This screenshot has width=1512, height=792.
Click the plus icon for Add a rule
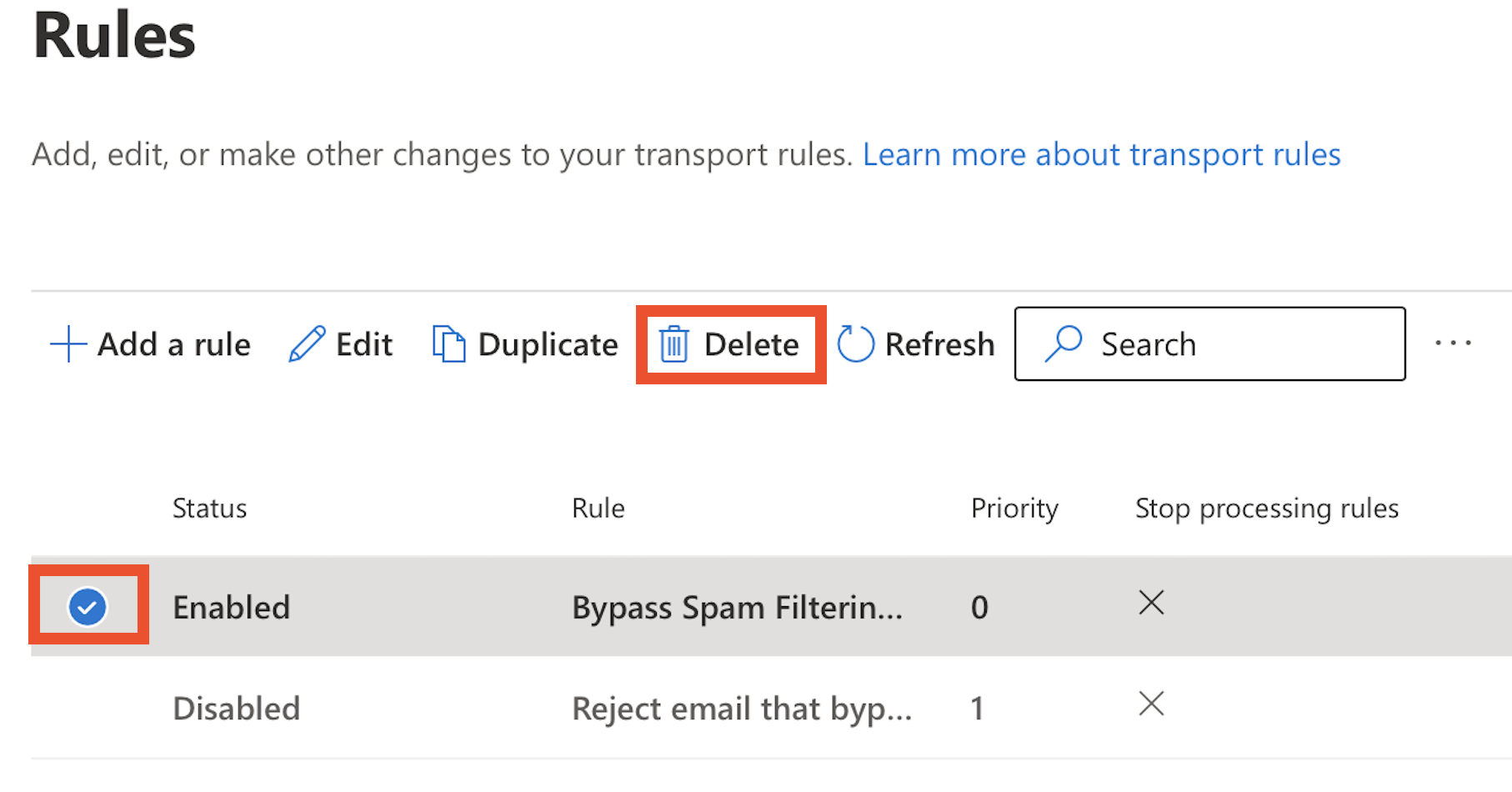[68, 344]
